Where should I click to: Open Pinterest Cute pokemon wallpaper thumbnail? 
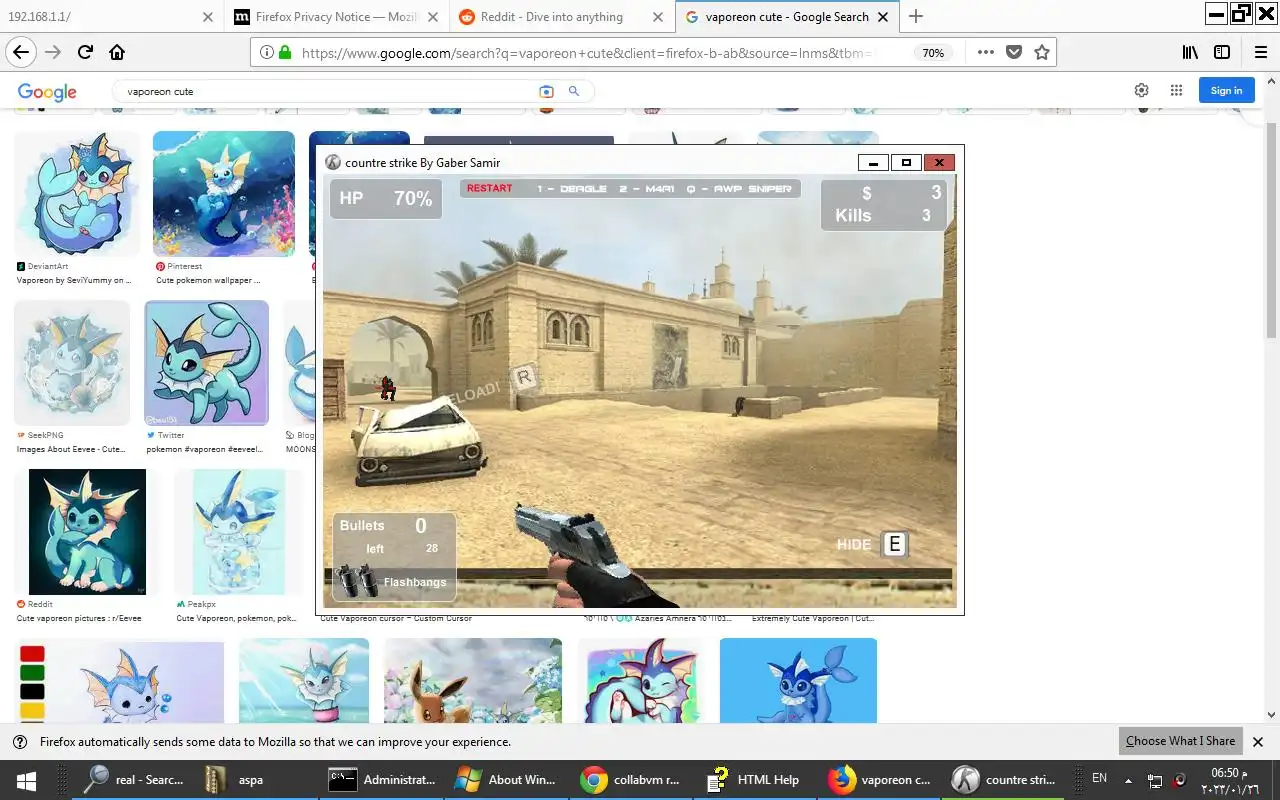tap(224, 193)
